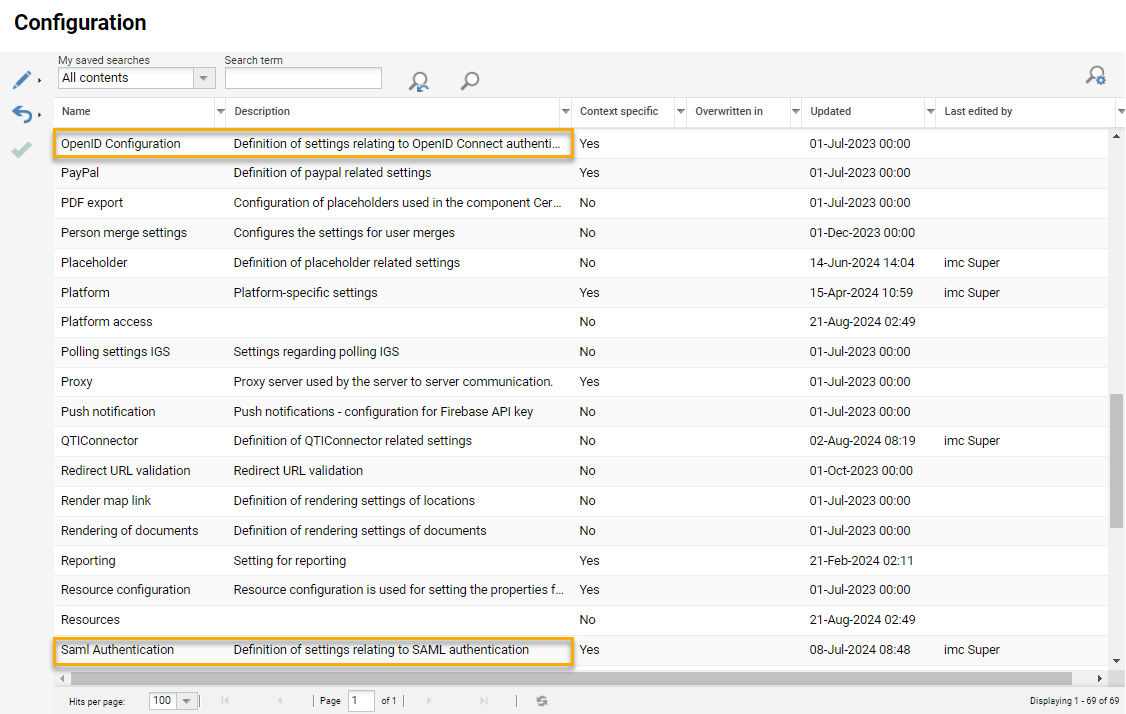Open the My saved searches dropdown
The image size is (1126, 714).
point(204,78)
